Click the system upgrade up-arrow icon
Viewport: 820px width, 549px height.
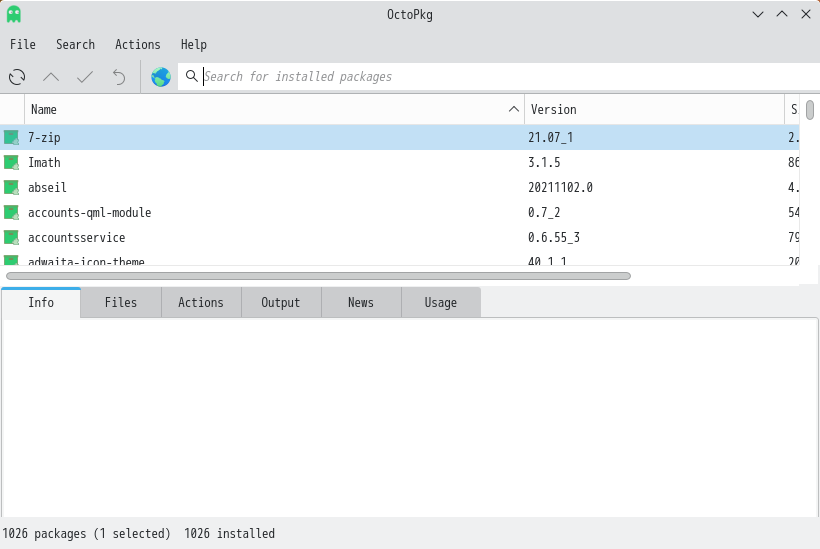click(51, 77)
